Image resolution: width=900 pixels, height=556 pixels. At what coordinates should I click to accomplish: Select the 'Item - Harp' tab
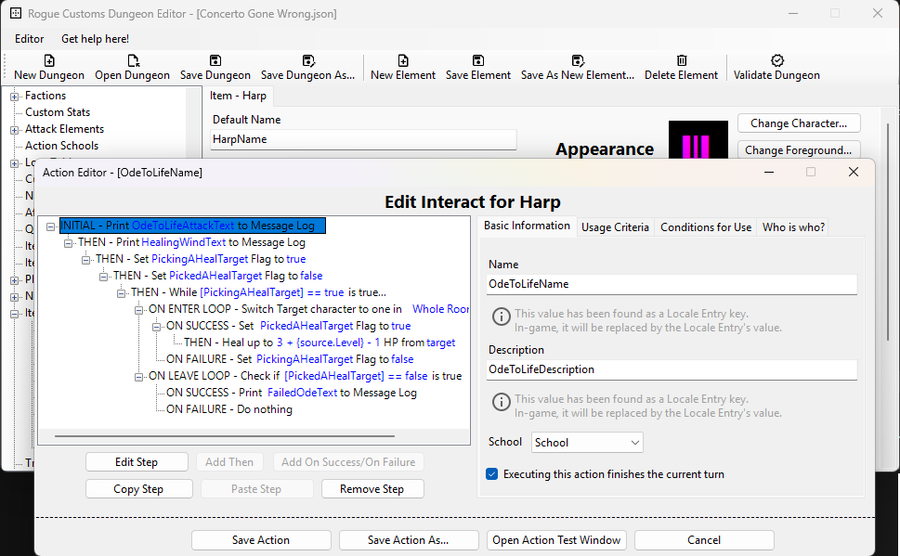(x=238, y=96)
